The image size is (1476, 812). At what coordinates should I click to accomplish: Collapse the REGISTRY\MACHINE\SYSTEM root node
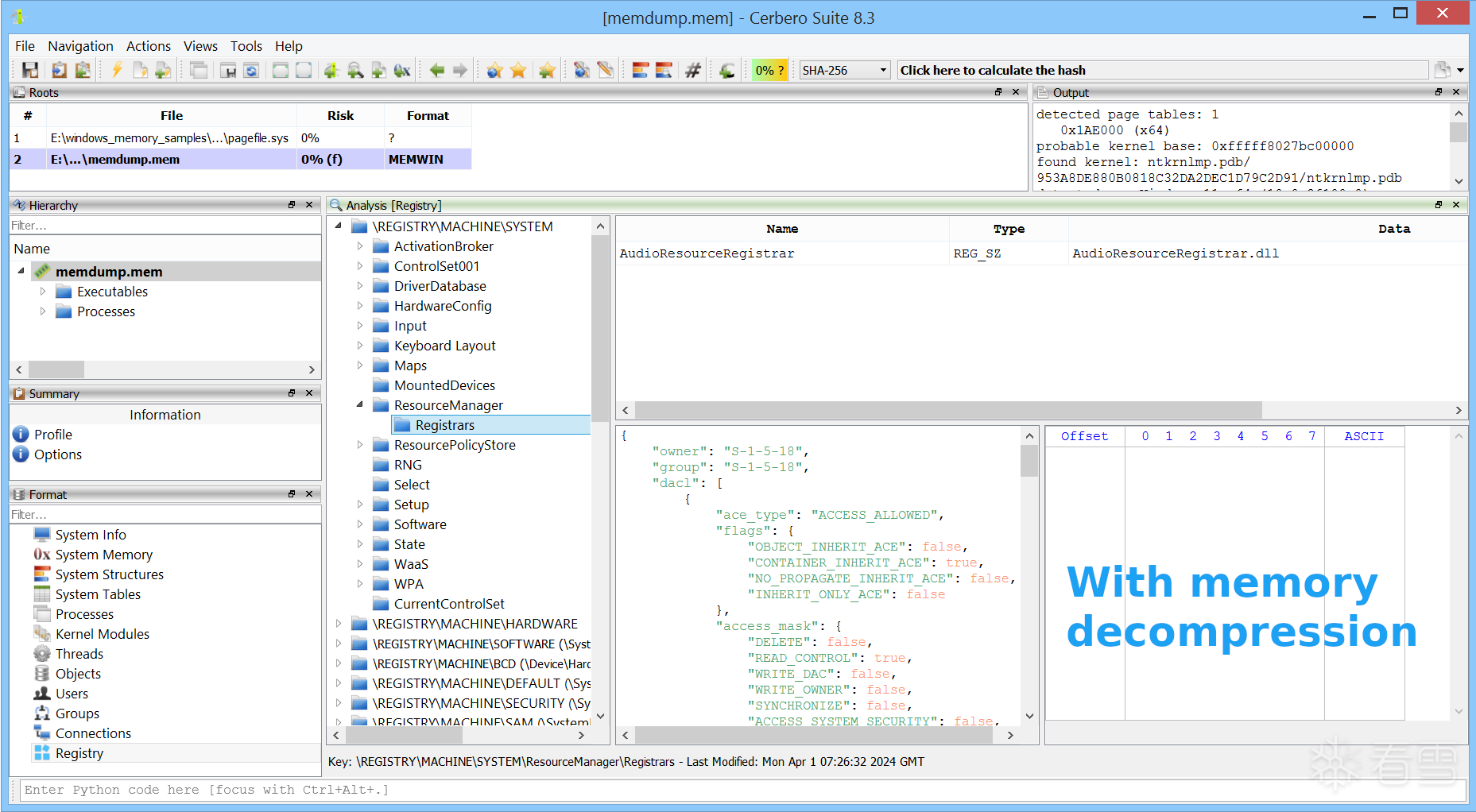pos(339,226)
